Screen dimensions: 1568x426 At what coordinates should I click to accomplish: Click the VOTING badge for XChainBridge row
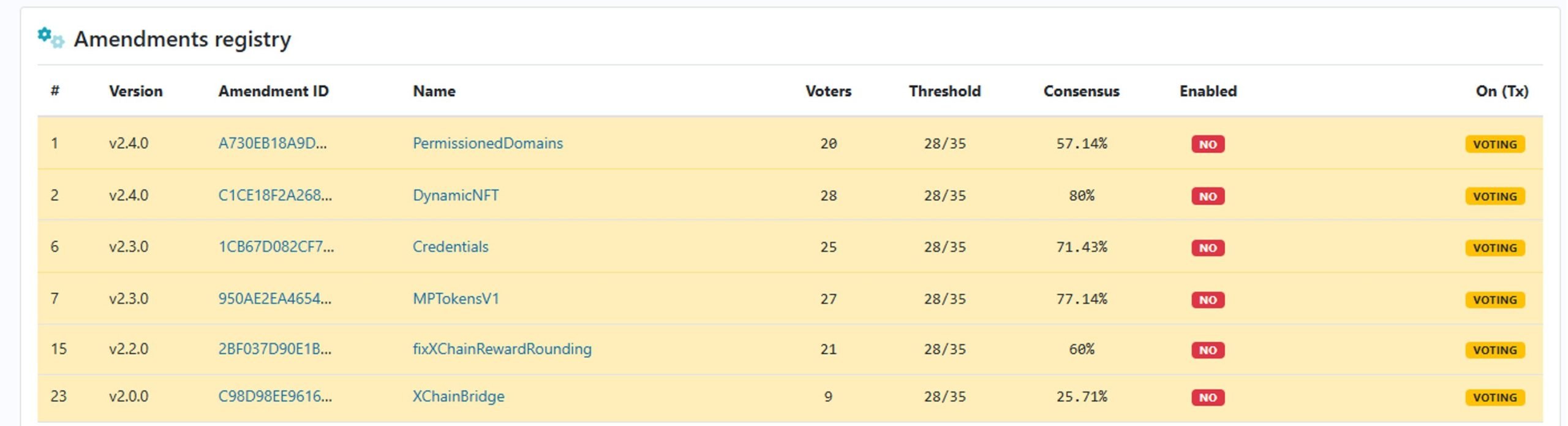click(x=1494, y=397)
